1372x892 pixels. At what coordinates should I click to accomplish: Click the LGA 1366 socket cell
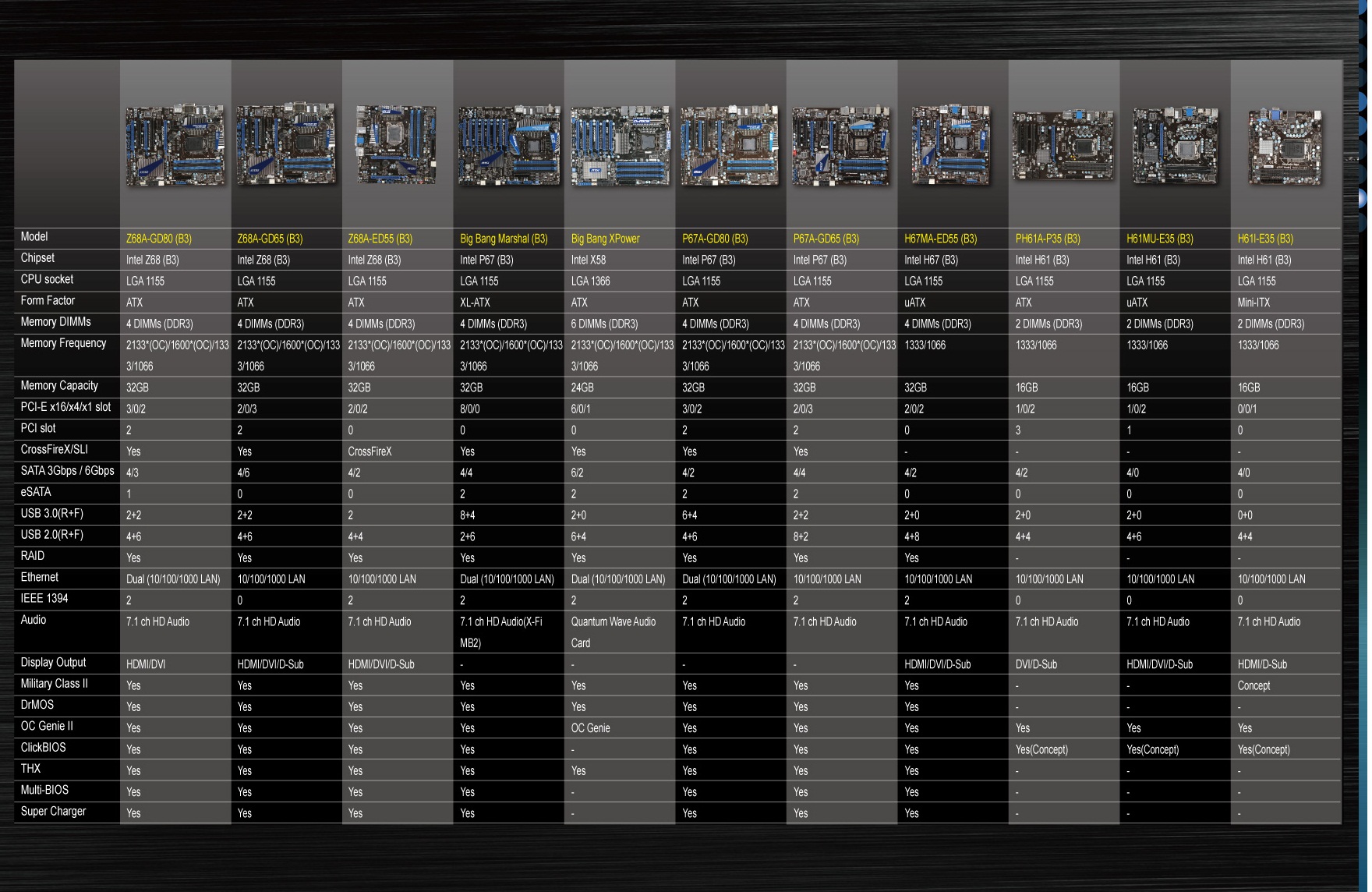(x=591, y=281)
